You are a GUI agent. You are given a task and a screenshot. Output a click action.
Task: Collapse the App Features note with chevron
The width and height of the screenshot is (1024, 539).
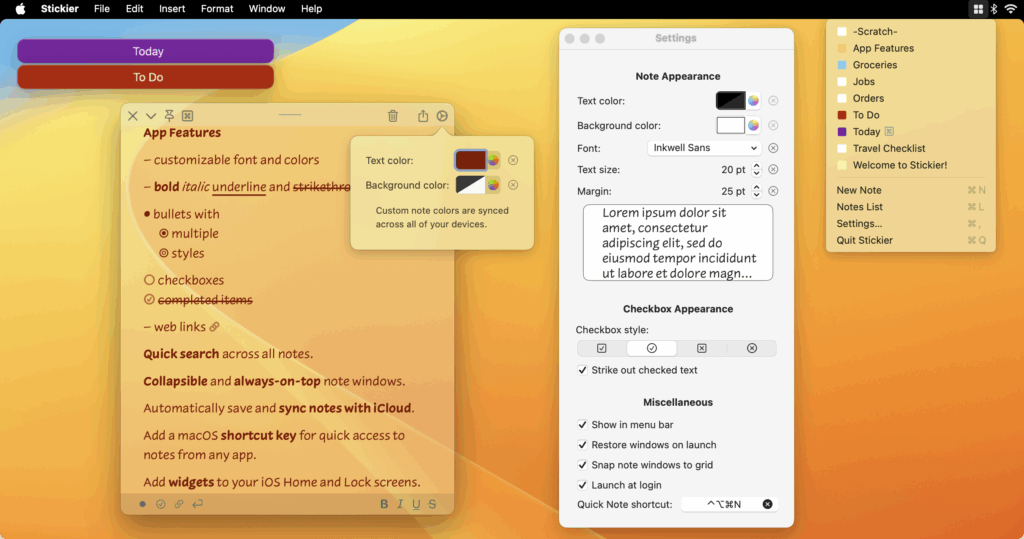pos(151,116)
